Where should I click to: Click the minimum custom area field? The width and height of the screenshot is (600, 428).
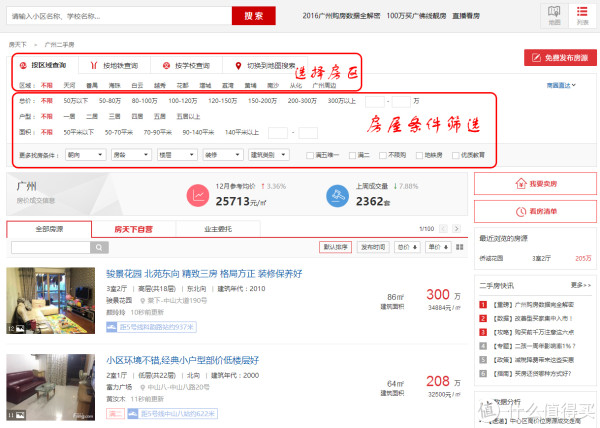pyautogui.click(x=278, y=133)
